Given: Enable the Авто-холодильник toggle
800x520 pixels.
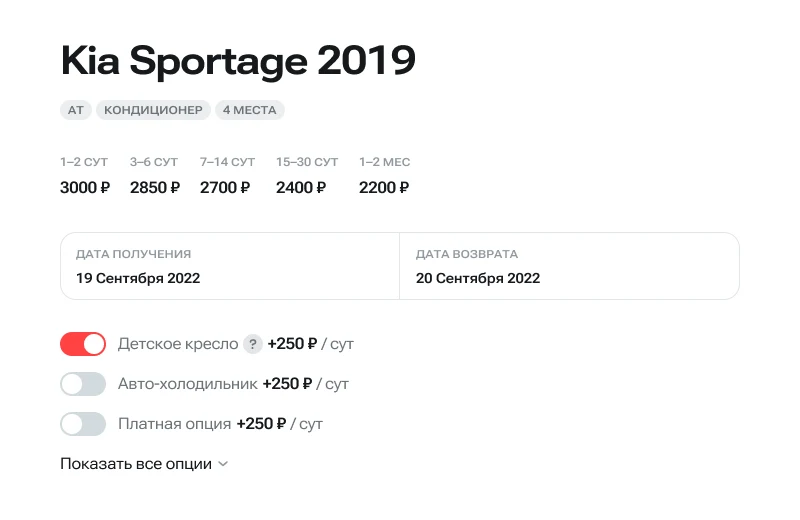Looking at the screenshot, I should click(x=83, y=384).
